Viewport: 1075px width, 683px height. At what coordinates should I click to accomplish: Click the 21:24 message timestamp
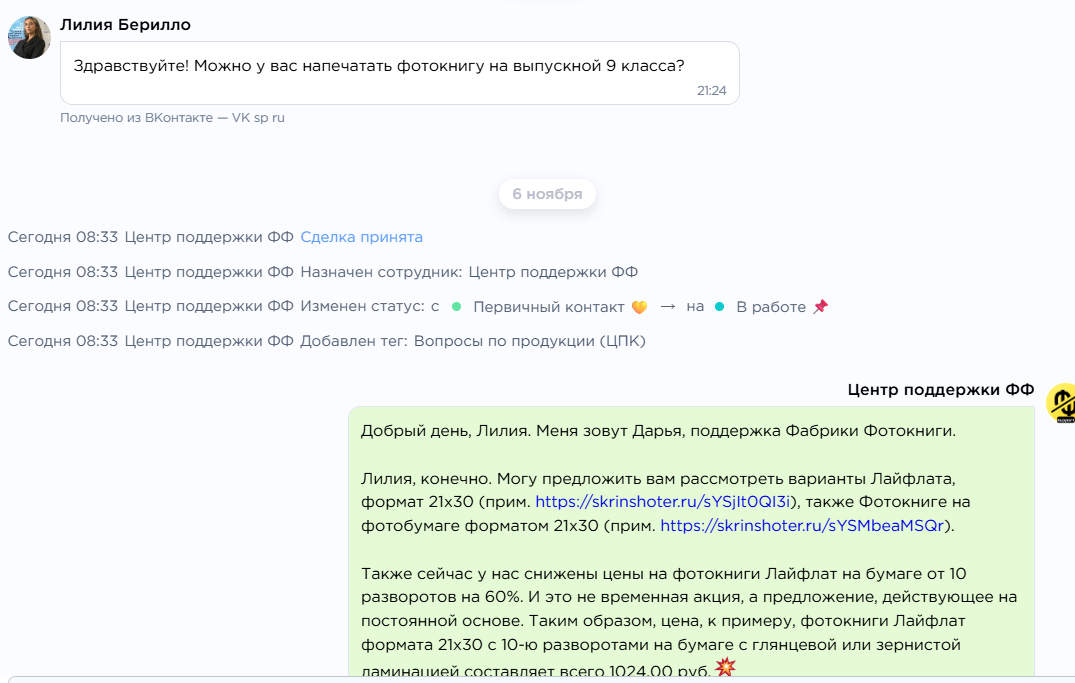coord(711,91)
